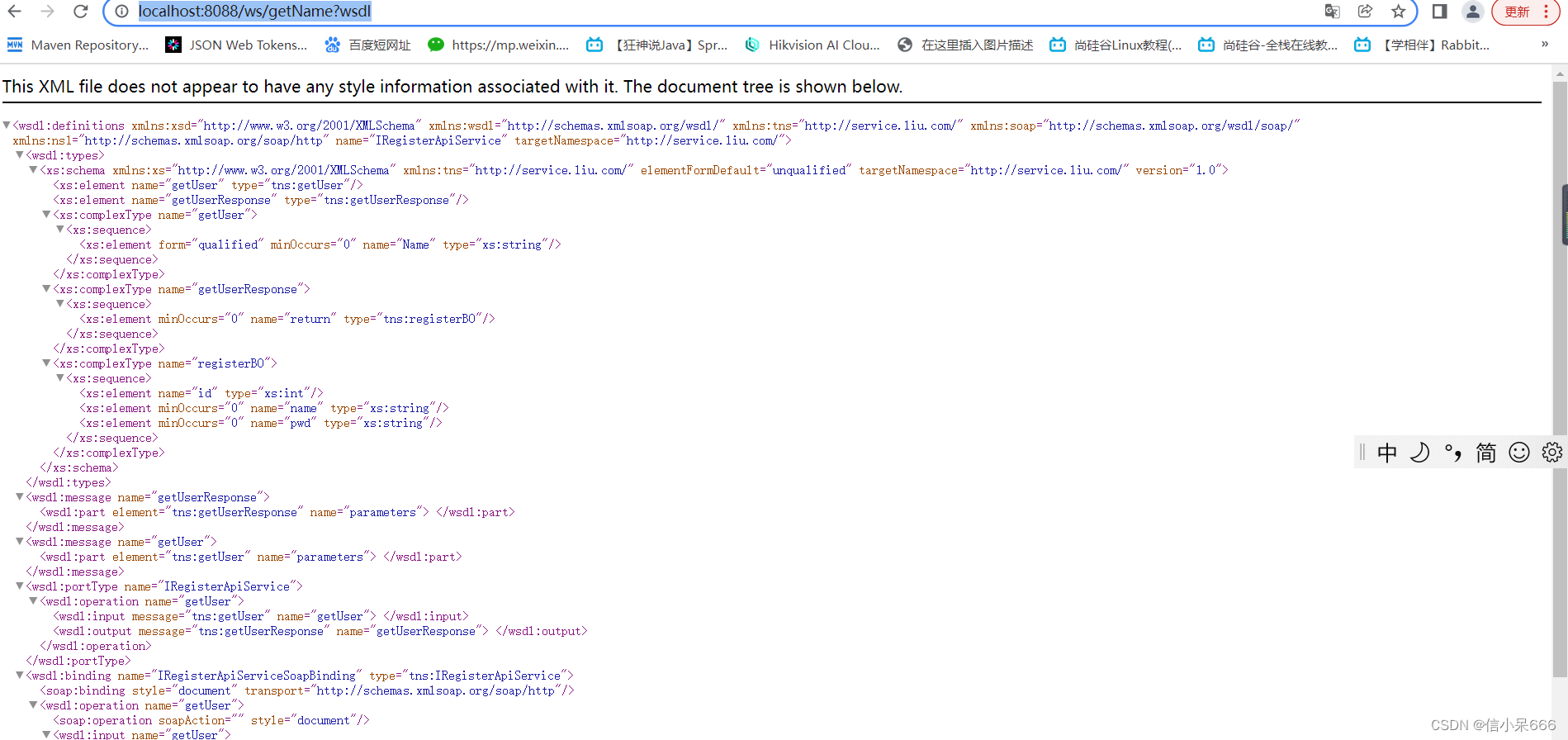The height and width of the screenshot is (740, 1568).
Task: Share this page icon
Action: click(1365, 12)
